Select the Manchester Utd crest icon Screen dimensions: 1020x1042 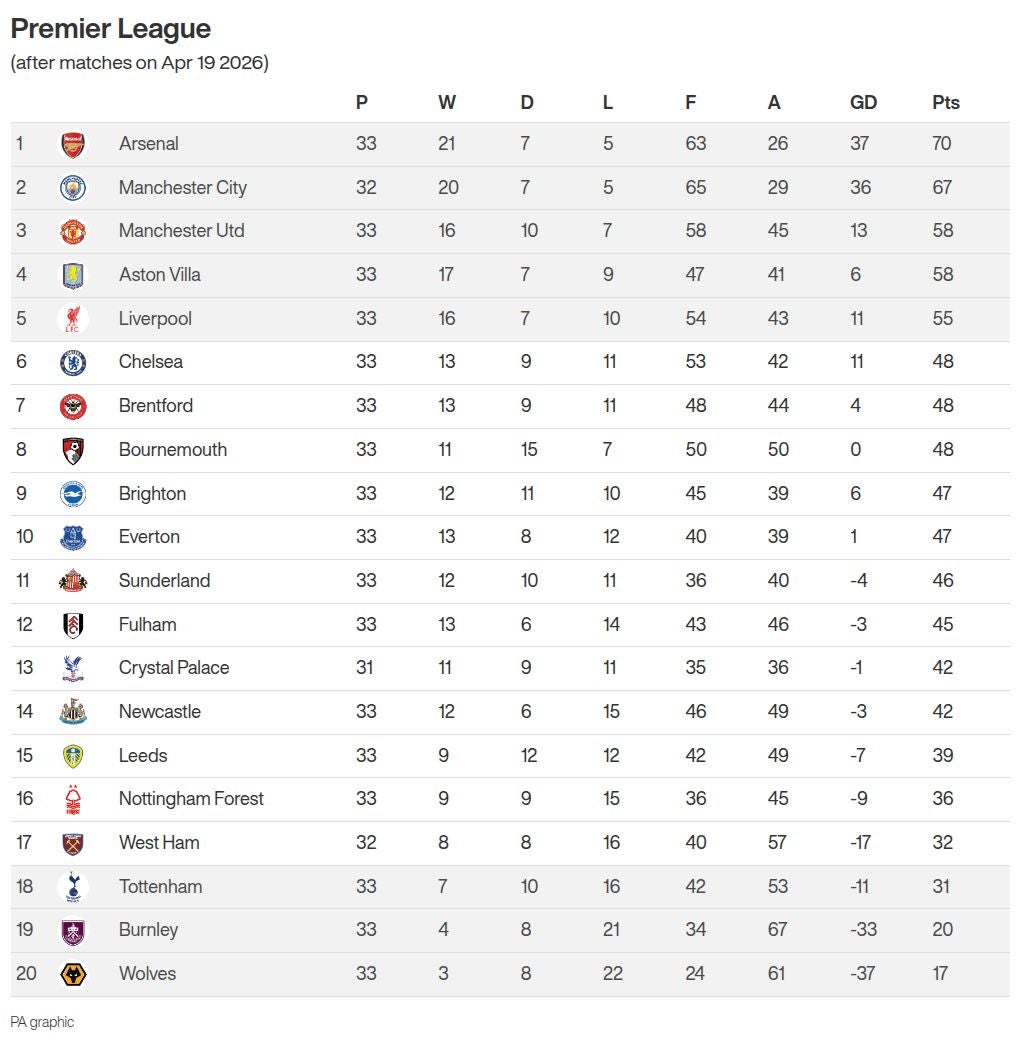tap(73, 231)
